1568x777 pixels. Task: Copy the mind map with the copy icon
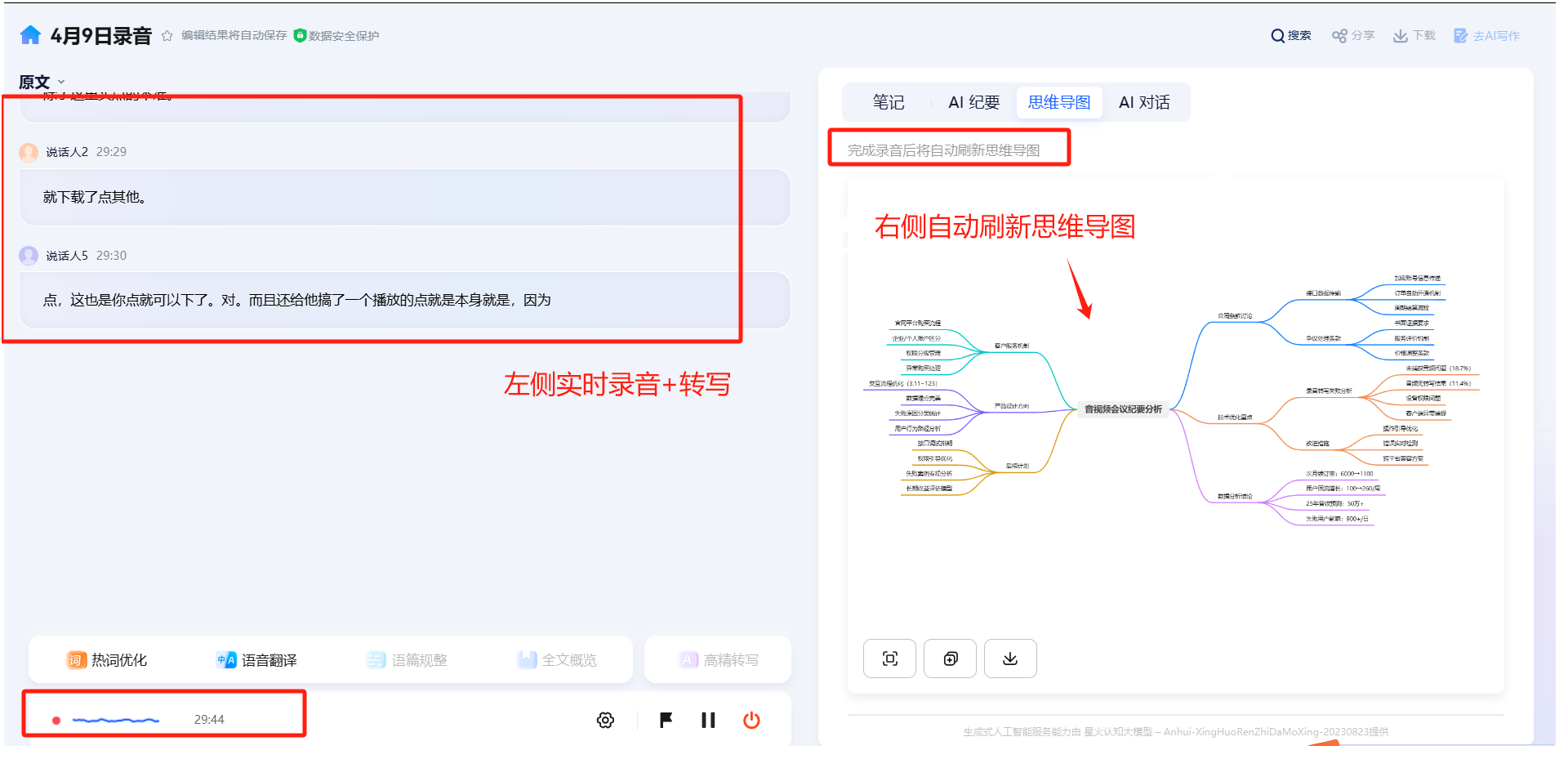pyautogui.click(x=950, y=659)
